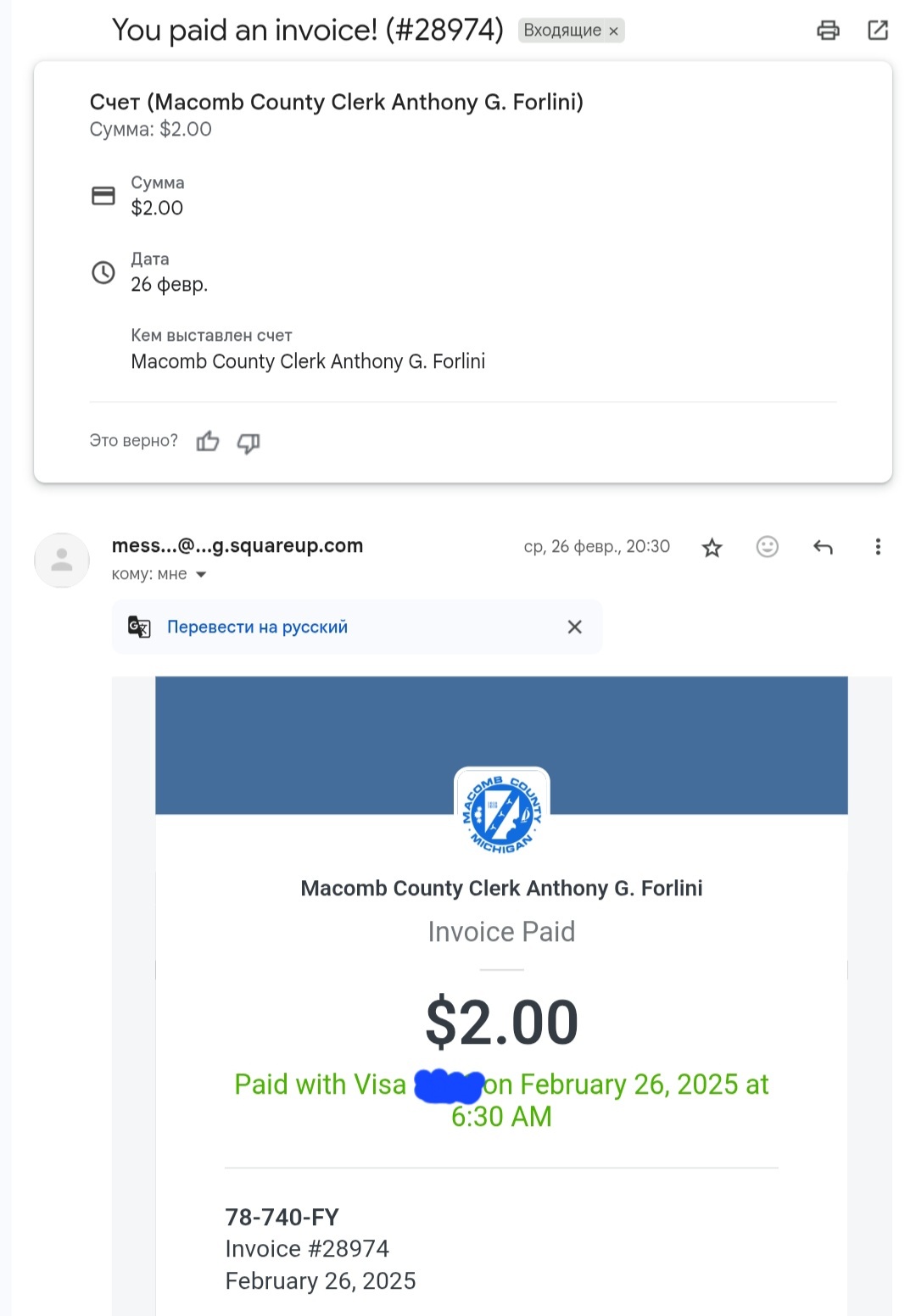The height and width of the screenshot is (1316, 916).
Task: Expand recipient details arrow next to 'кому: мне'
Action: coord(202,575)
